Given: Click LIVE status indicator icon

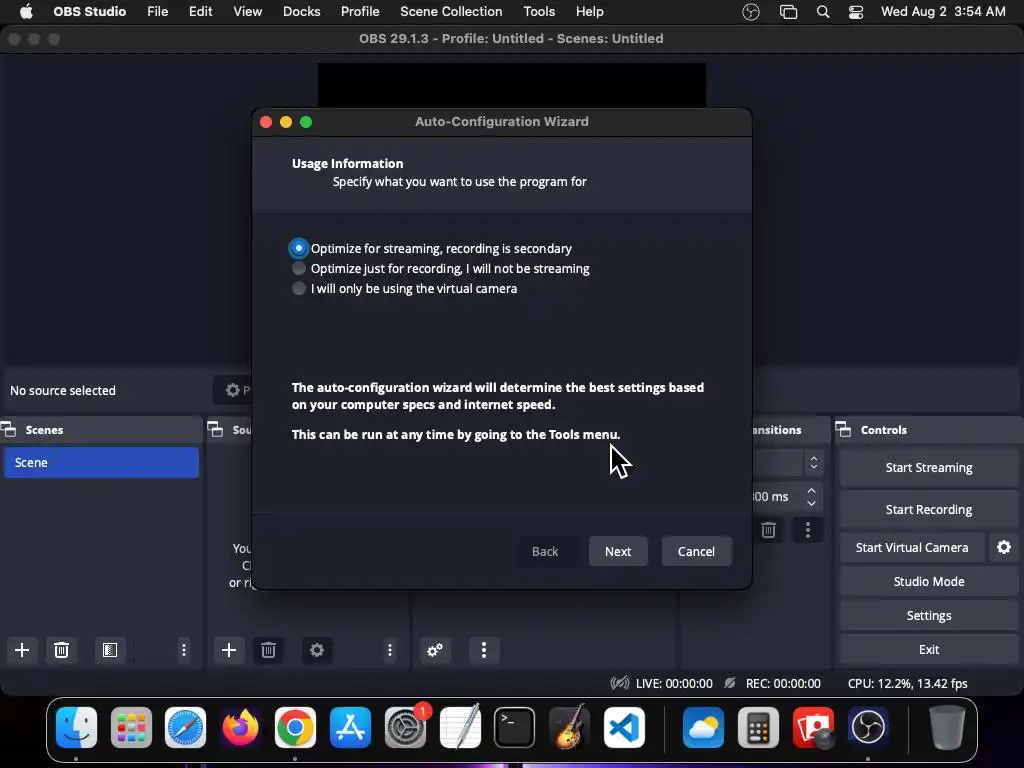Looking at the screenshot, I should (x=620, y=683).
